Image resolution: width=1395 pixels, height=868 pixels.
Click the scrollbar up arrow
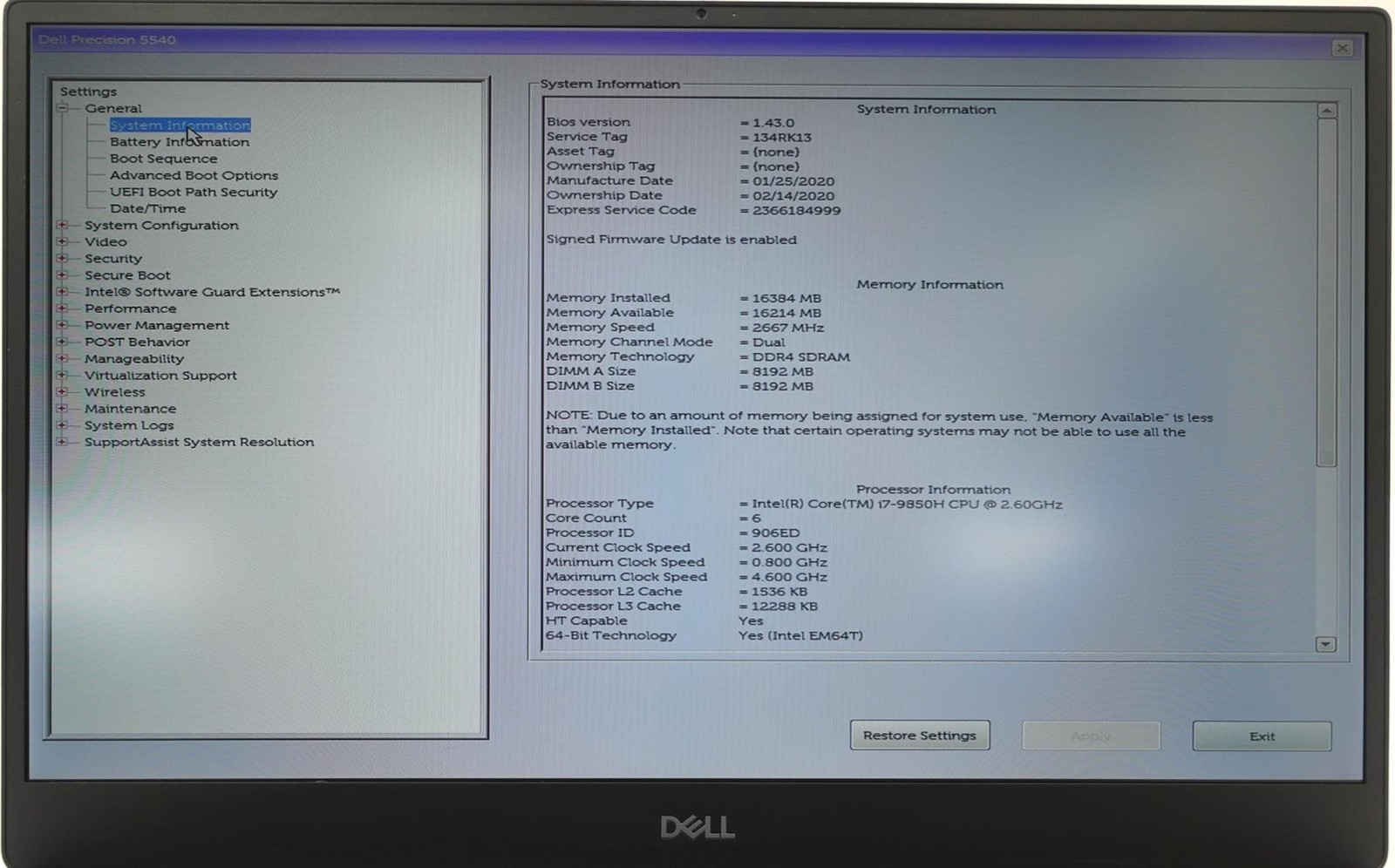(1326, 111)
